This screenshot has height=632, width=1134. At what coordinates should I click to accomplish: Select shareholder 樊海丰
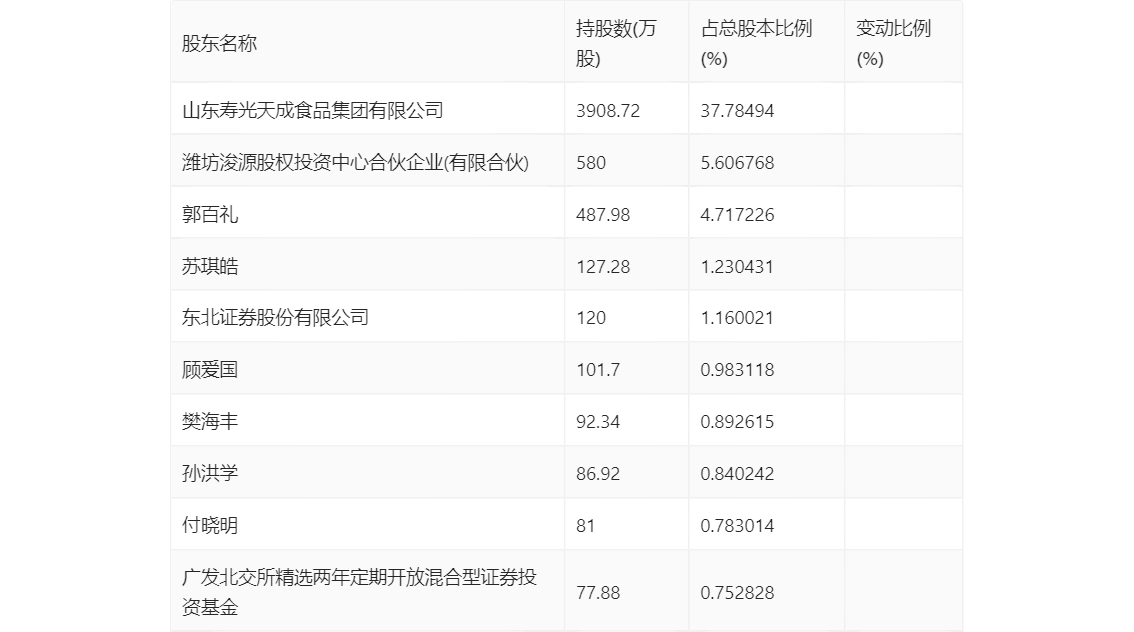click(210, 422)
